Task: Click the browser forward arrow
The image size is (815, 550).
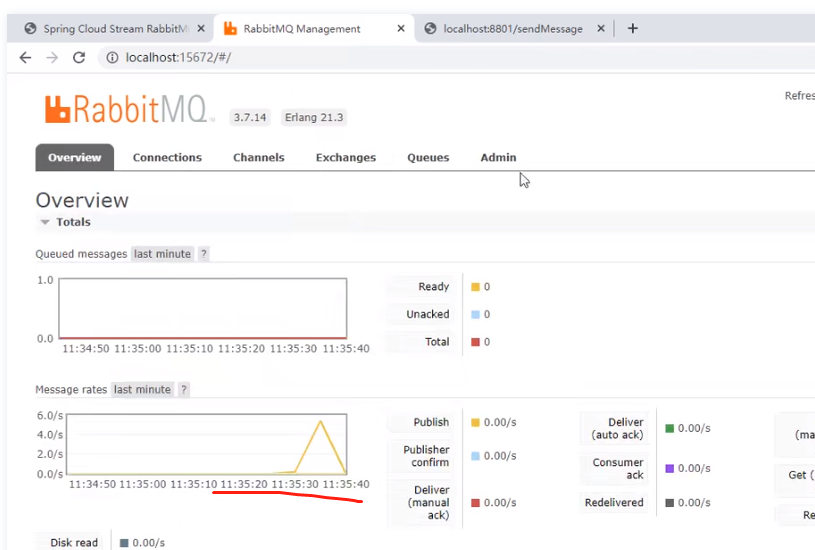Action: [x=52, y=57]
